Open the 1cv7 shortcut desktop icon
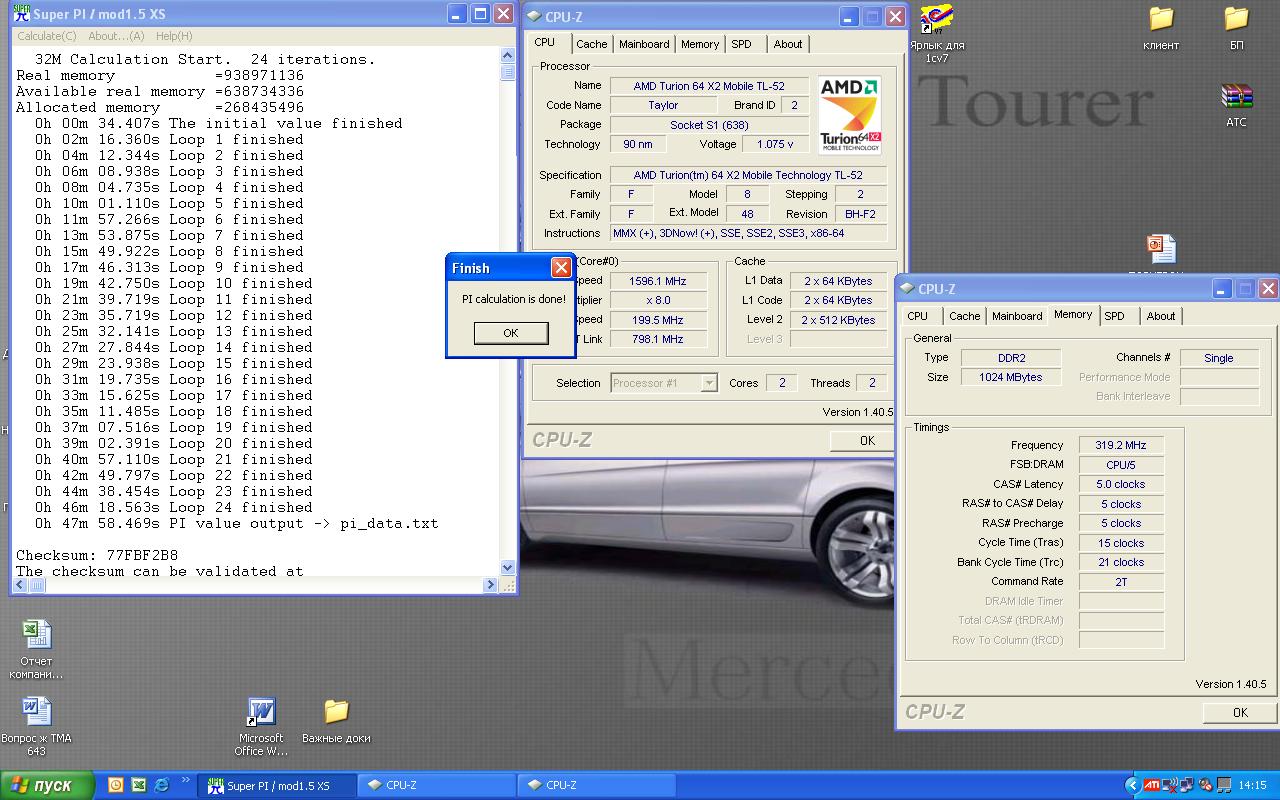Image resolution: width=1280 pixels, height=800 pixels. click(936, 33)
